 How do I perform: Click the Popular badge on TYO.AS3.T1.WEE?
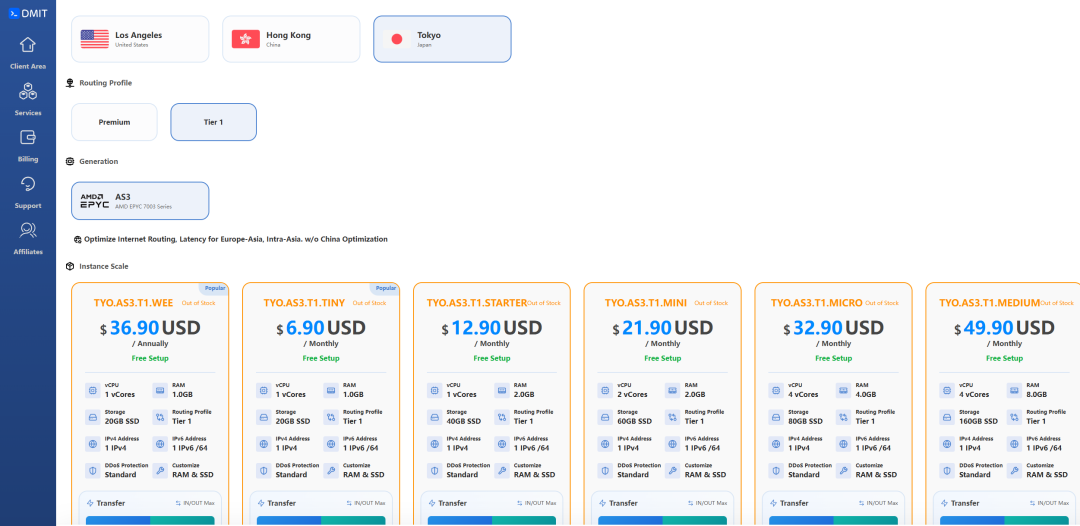pos(214,288)
